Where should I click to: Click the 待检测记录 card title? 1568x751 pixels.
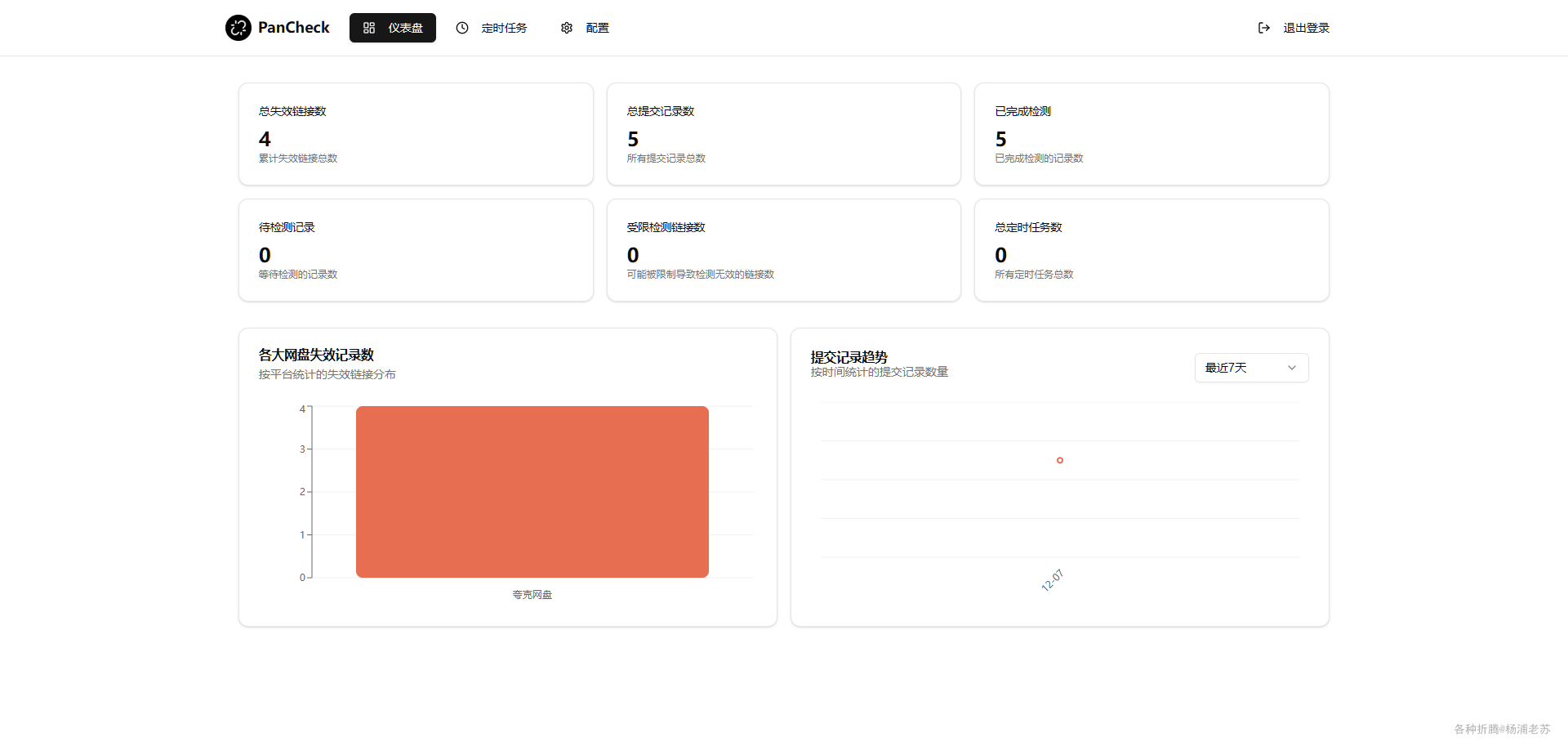287,227
